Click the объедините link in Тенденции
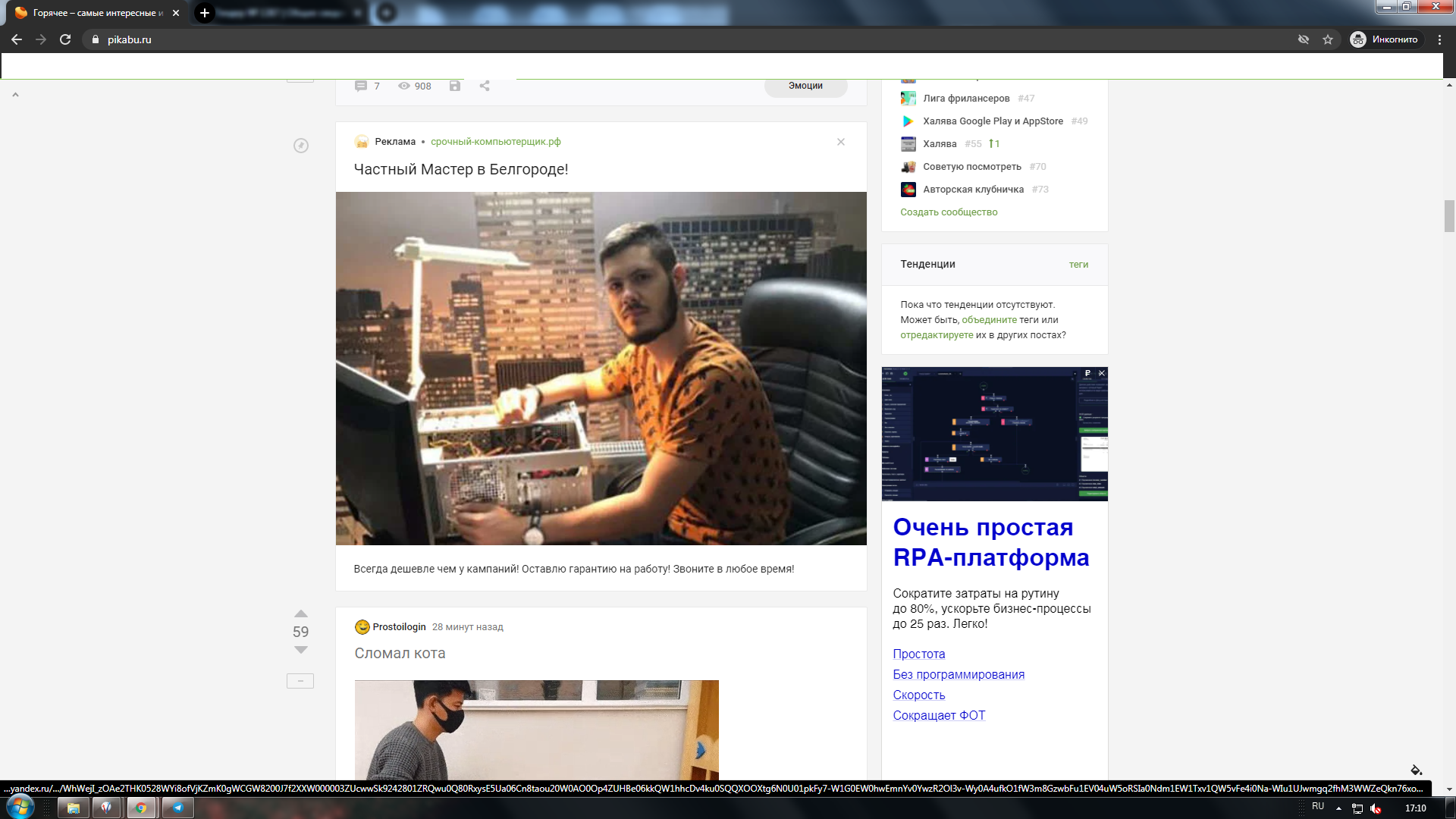 click(989, 320)
